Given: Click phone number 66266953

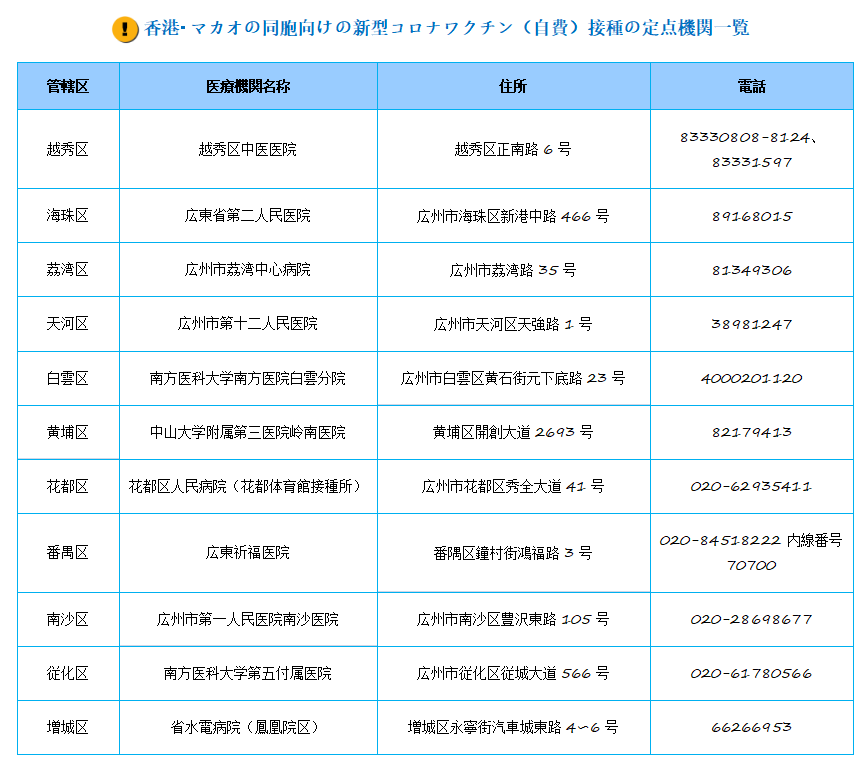Looking at the screenshot, I should (751, 727).
